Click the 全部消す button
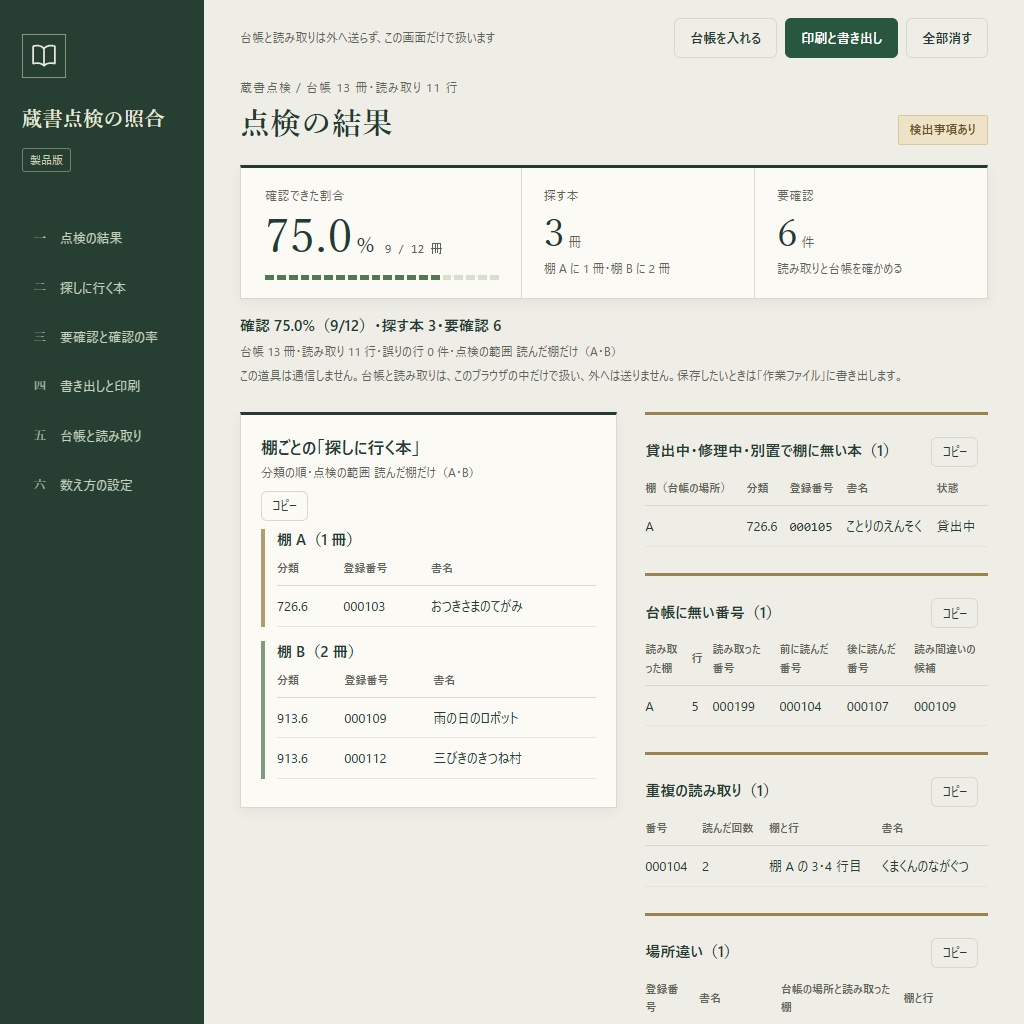 point(946,39)
